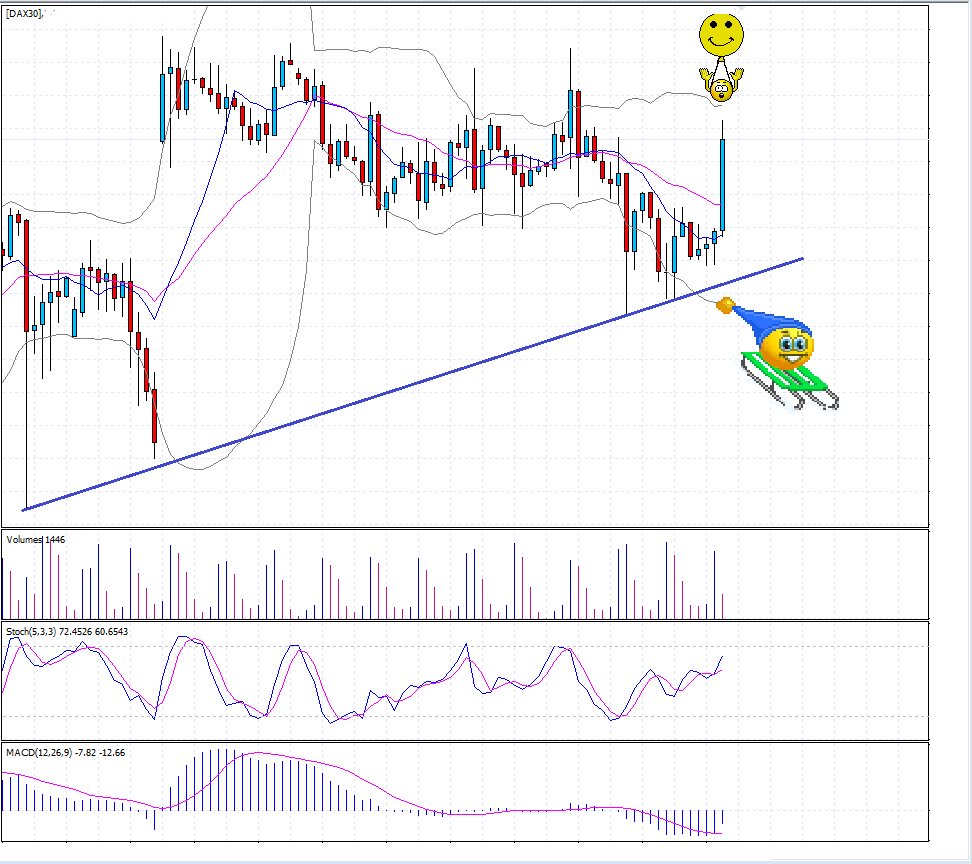972x864 pixels.
Task: Select the blue ascending trendline on the chart
Action: (413, 384)
